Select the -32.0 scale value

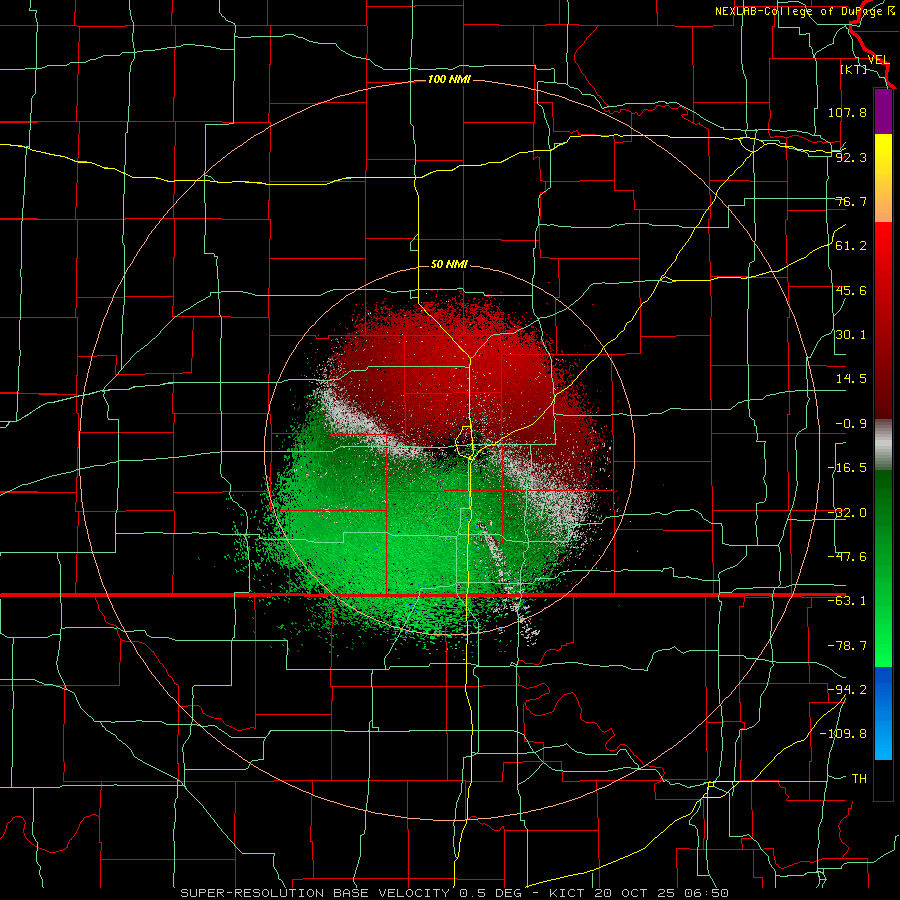(847, 513)
